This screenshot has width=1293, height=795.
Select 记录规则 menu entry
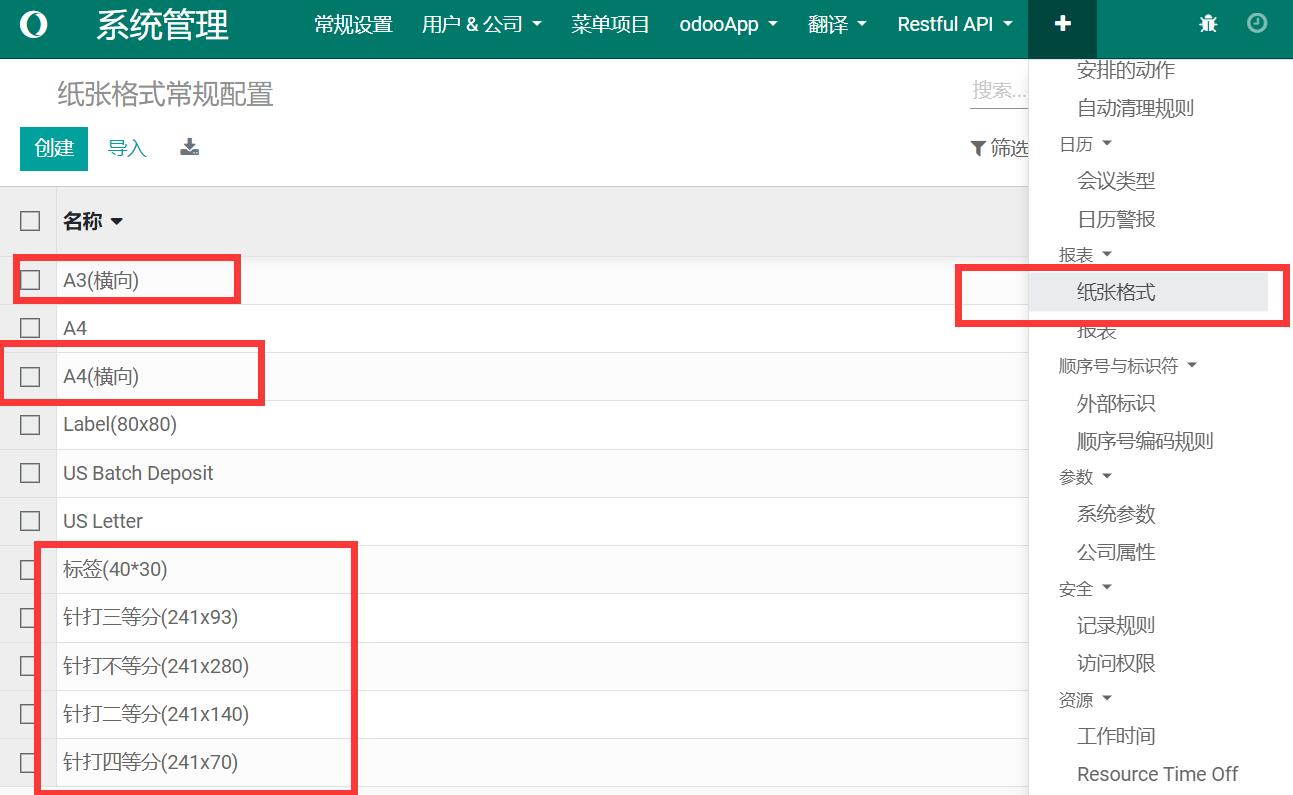1116,625
